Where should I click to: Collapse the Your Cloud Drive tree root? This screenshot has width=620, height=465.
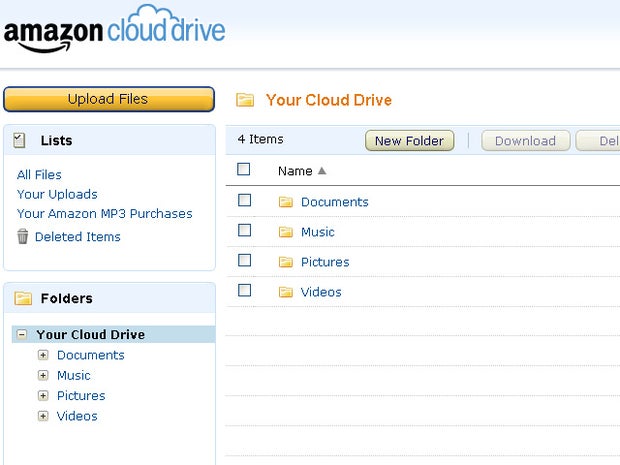22,335
